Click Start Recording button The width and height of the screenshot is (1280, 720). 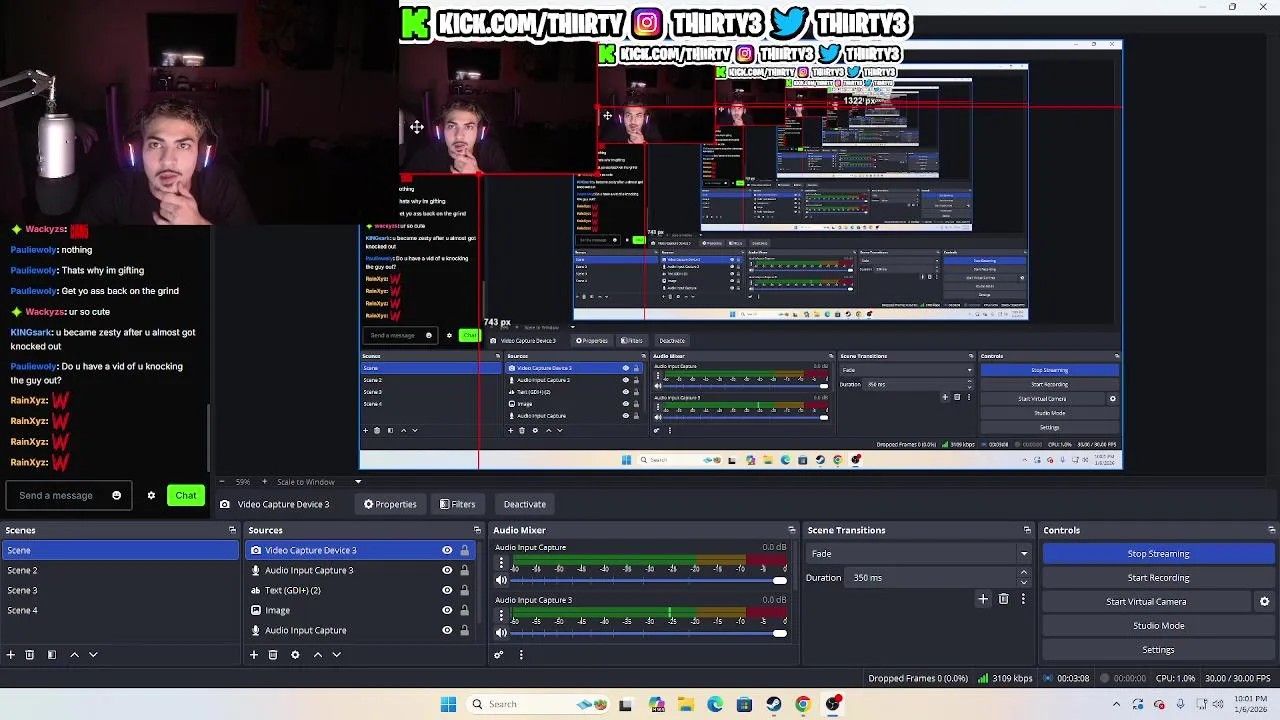(1158, 577)
